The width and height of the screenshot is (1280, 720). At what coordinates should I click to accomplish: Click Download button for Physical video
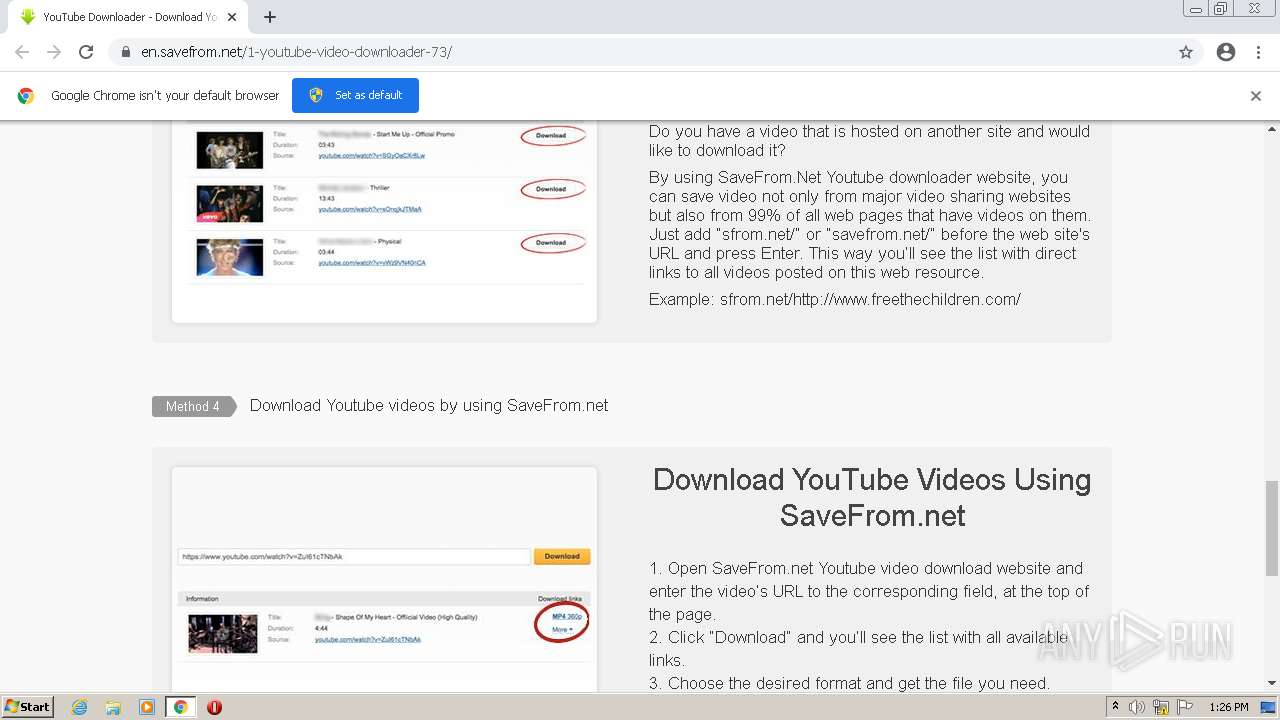[x=551, y=242]
